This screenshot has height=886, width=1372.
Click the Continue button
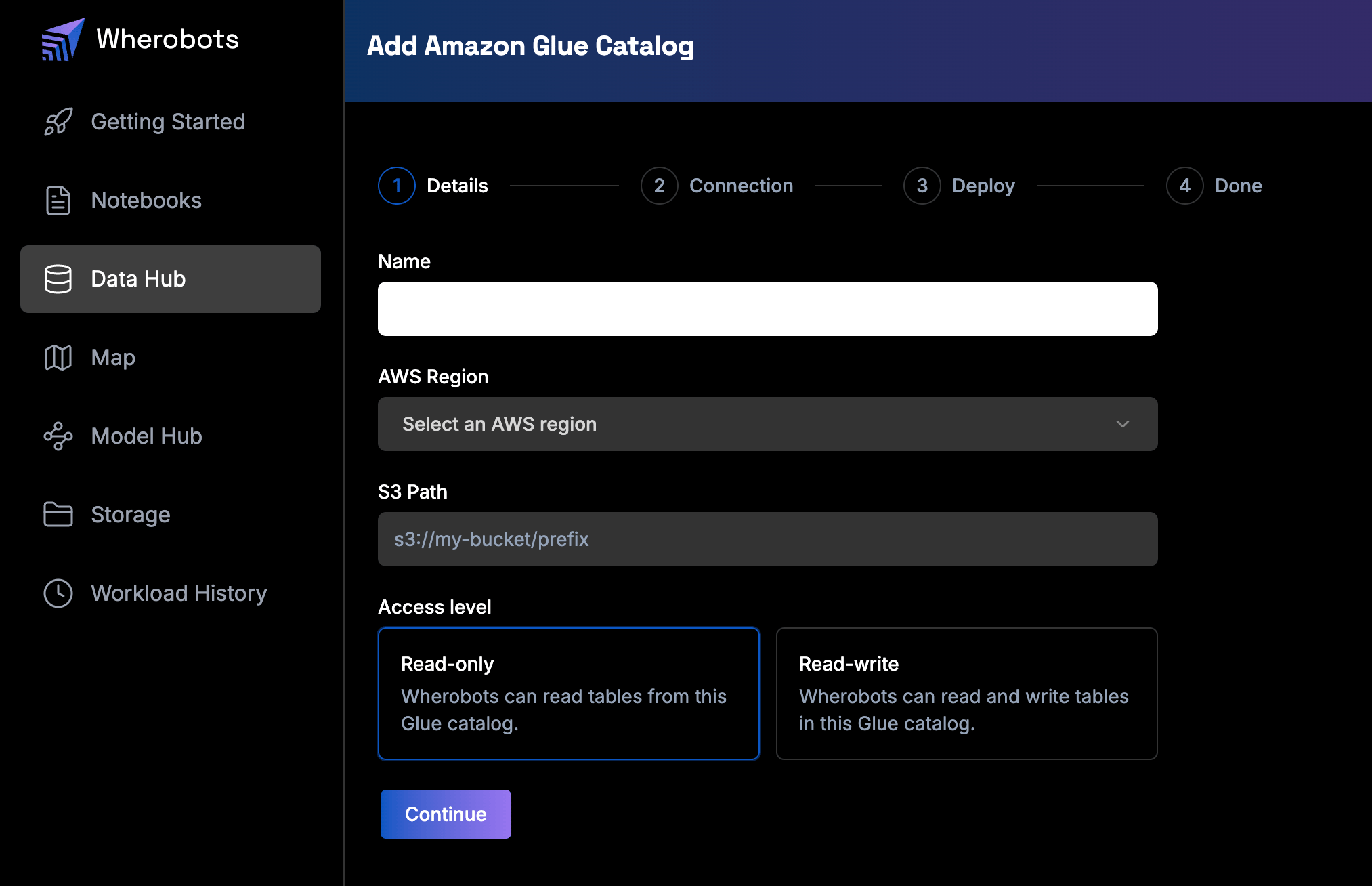446,814
